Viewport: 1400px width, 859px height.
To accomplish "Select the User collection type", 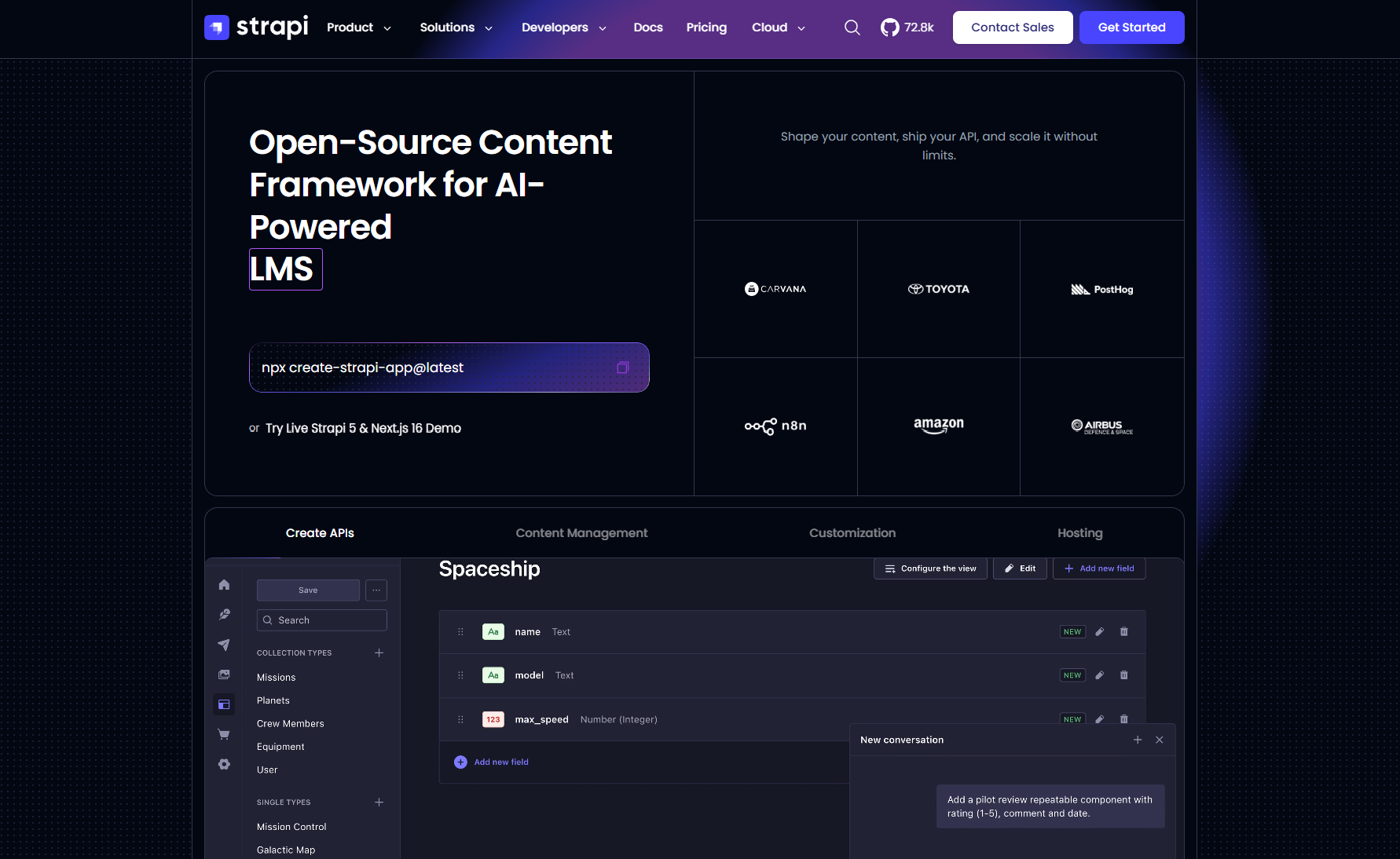I will click(x=267, y=770).
